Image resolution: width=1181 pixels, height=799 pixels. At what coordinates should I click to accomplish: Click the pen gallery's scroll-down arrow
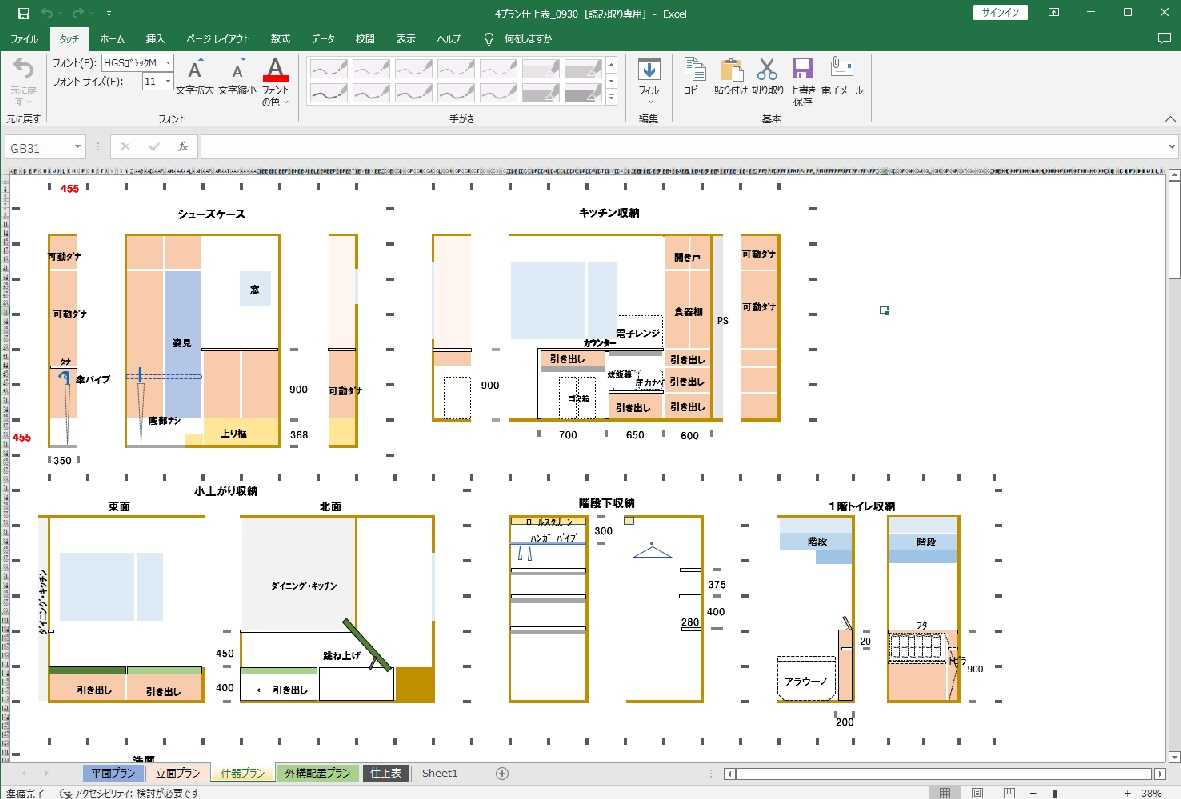(612, 81)
